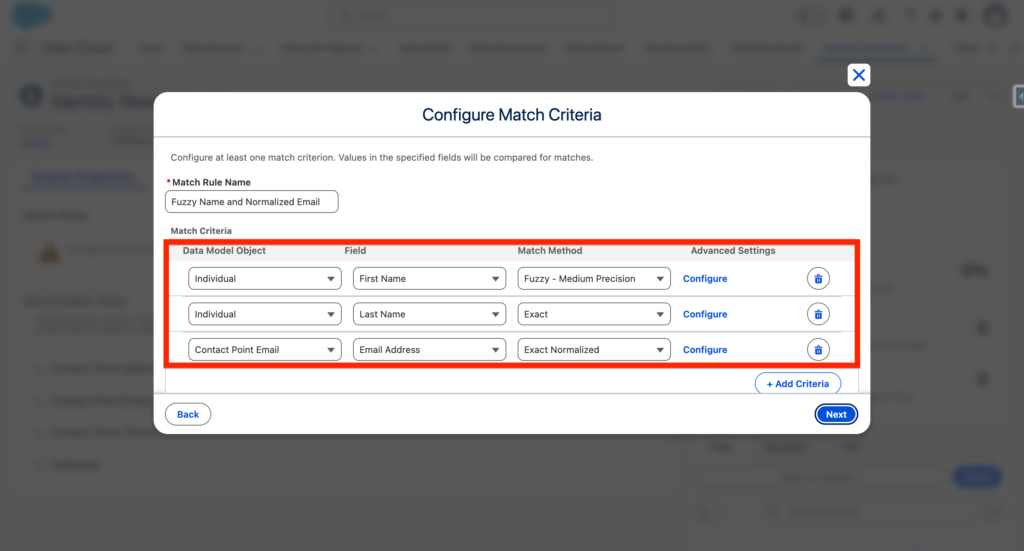
Task: Delete the Email Address match criterion
Action: click(x=818, y=350)
